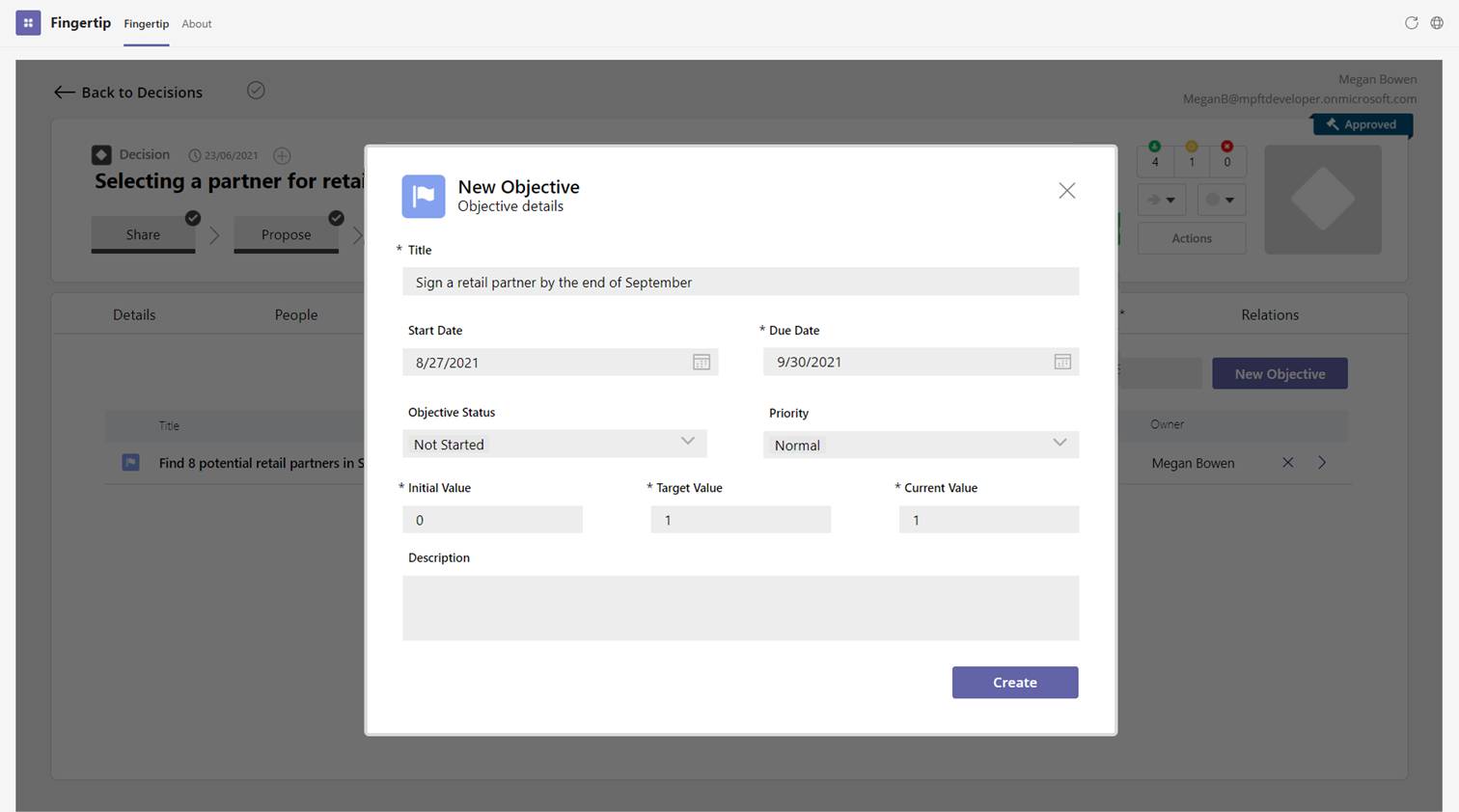Screen dimensions: 1459x812
Task: Click the Fingertip app grid icon
Action: 28,23
